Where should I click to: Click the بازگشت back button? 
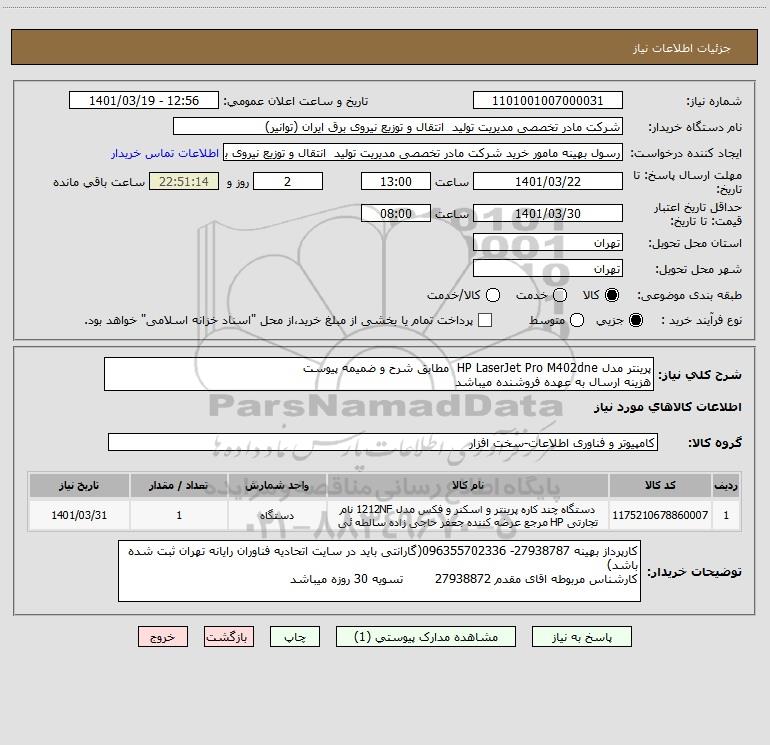coord(229,637)
